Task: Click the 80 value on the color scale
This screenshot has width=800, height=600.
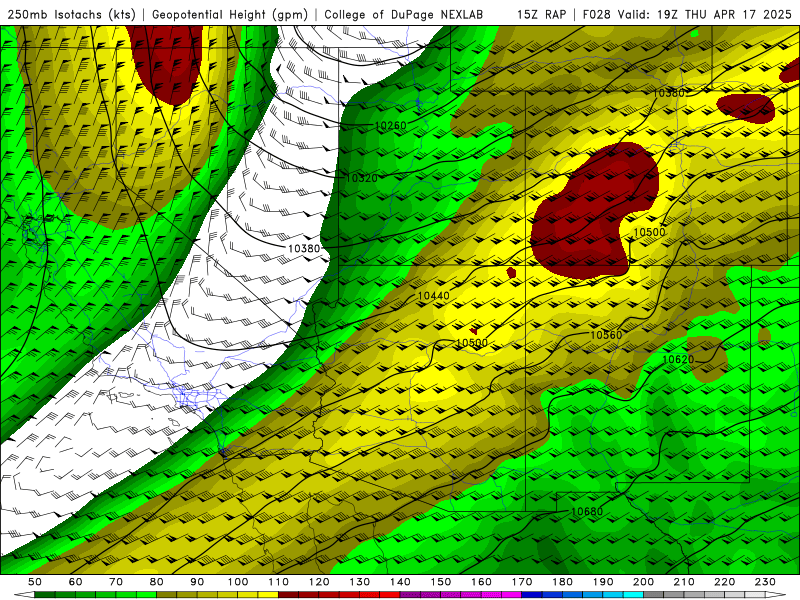Action: coord(157,582)
